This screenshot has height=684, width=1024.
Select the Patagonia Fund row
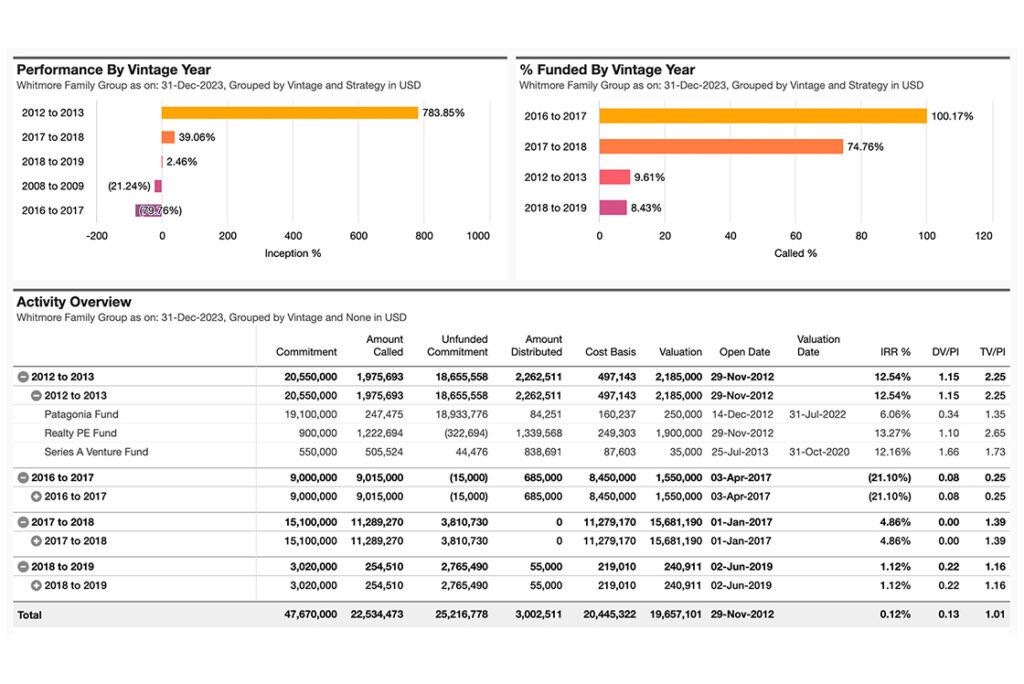[80, 414]
